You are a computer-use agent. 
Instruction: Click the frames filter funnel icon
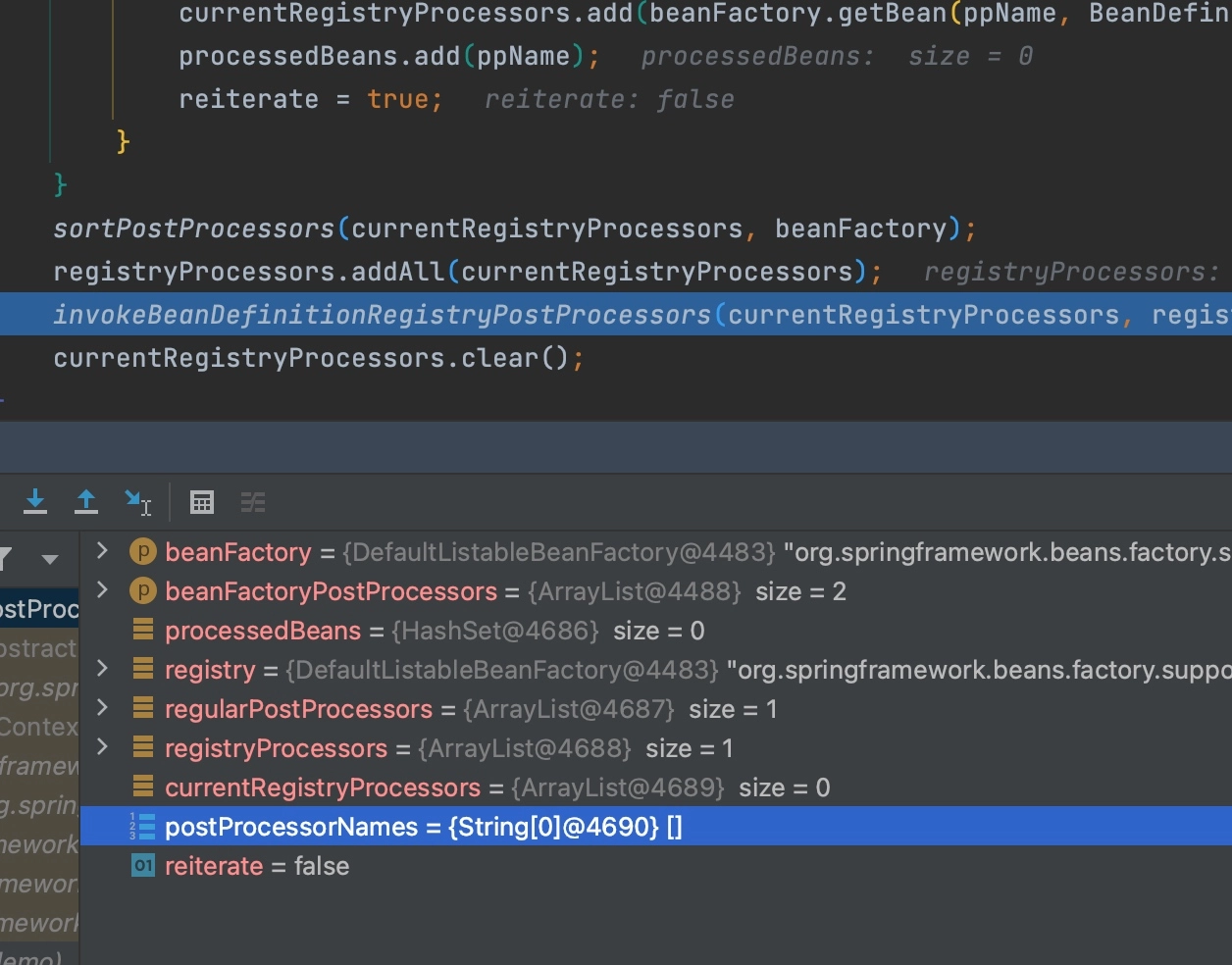tap(5, 559)
